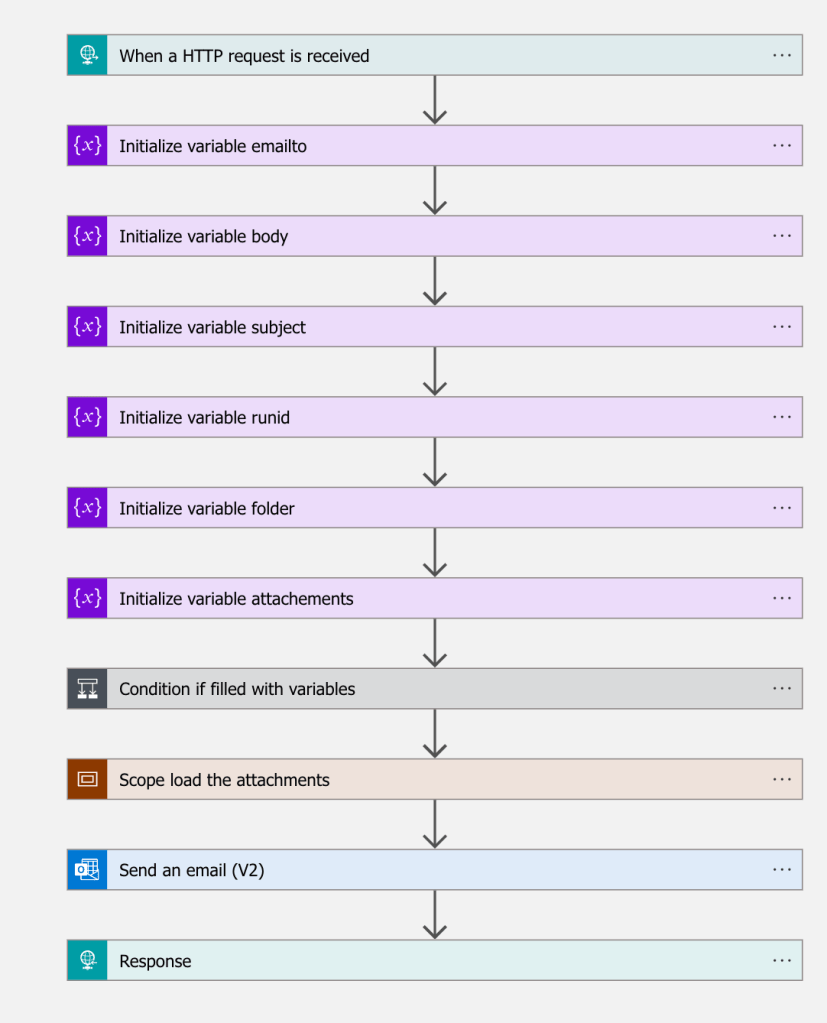Click the variable icon for emailto step

[x=87, y=145]
